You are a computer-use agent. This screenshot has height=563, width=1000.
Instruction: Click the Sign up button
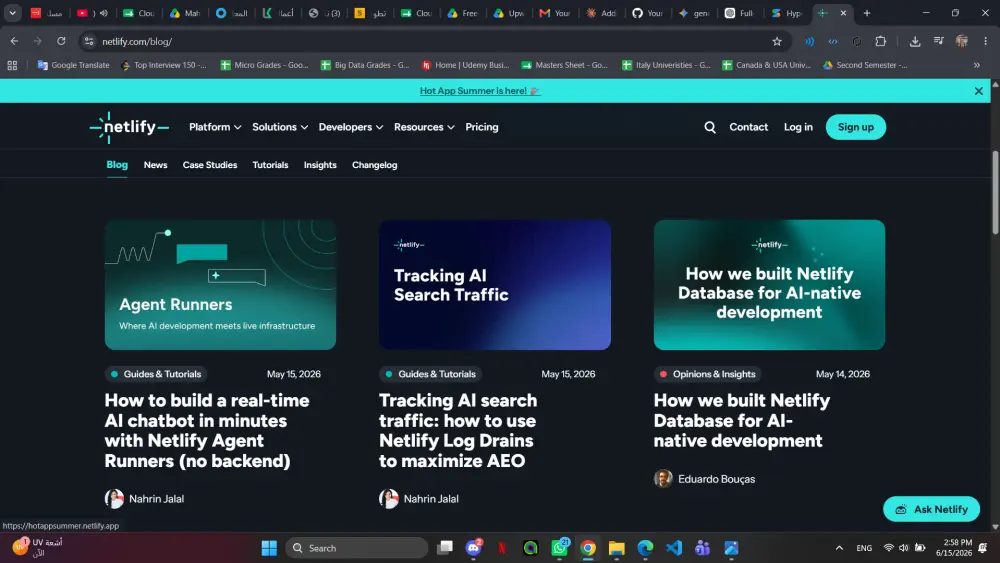click(x=855, y=128)
